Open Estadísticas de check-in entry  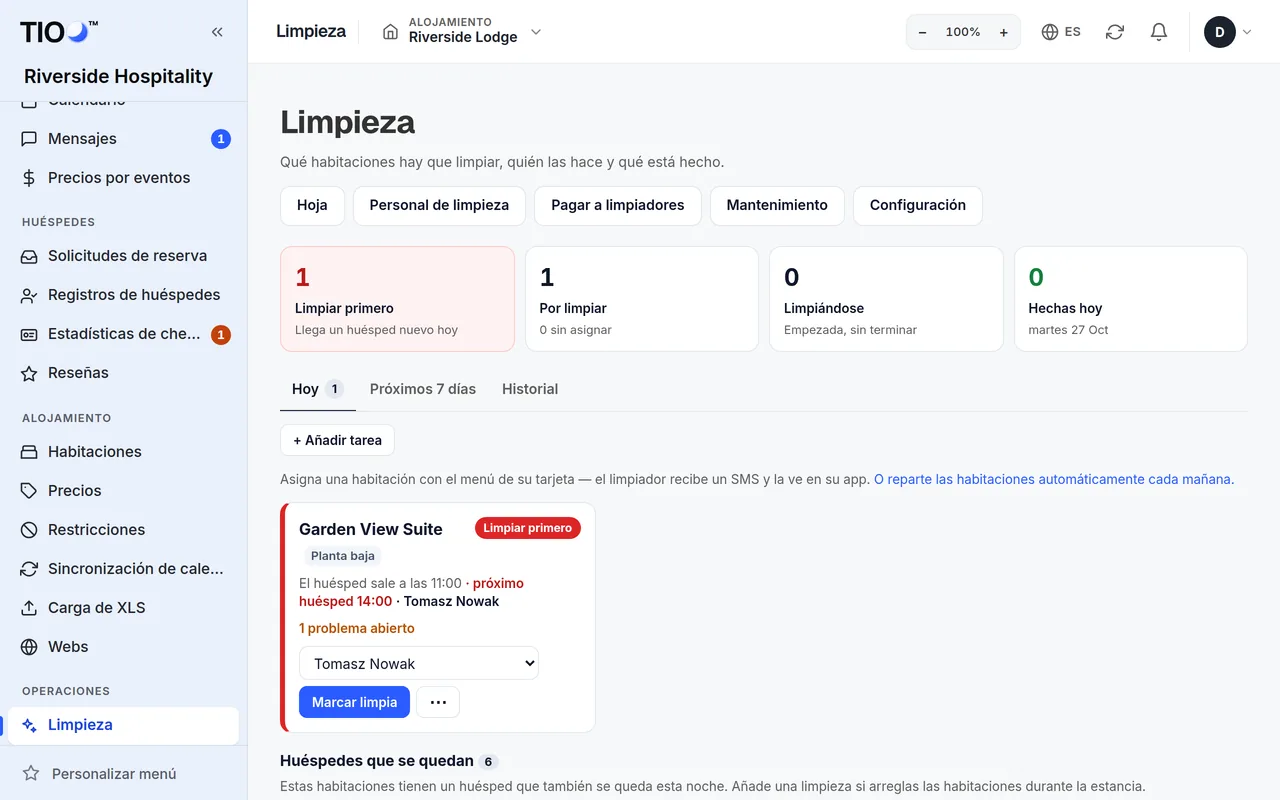123,334
